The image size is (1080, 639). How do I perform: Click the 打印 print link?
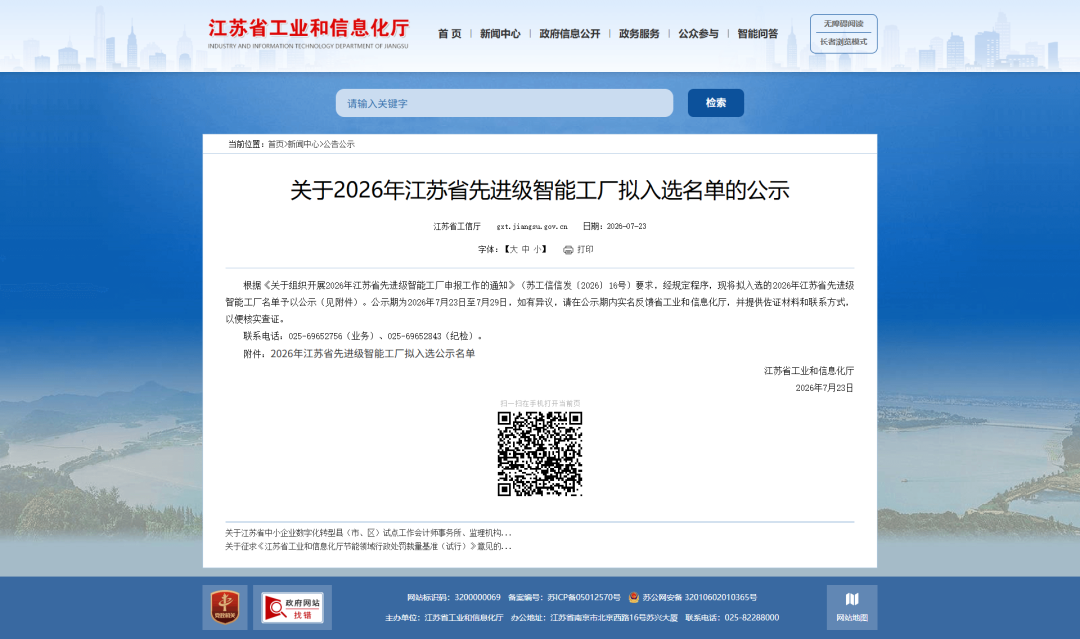point(585,250)
